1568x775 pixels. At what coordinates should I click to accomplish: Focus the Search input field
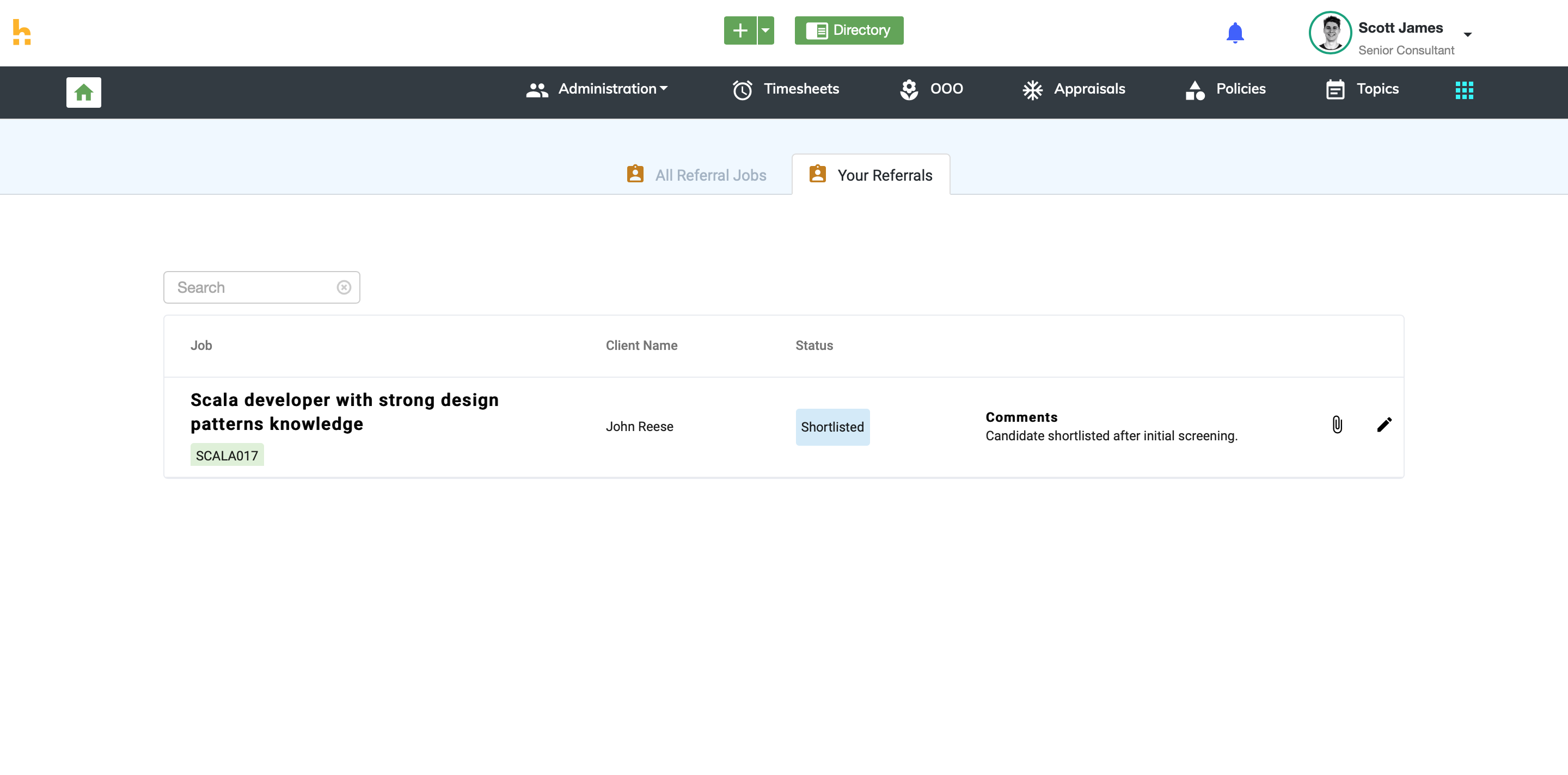tap(261, 287)
